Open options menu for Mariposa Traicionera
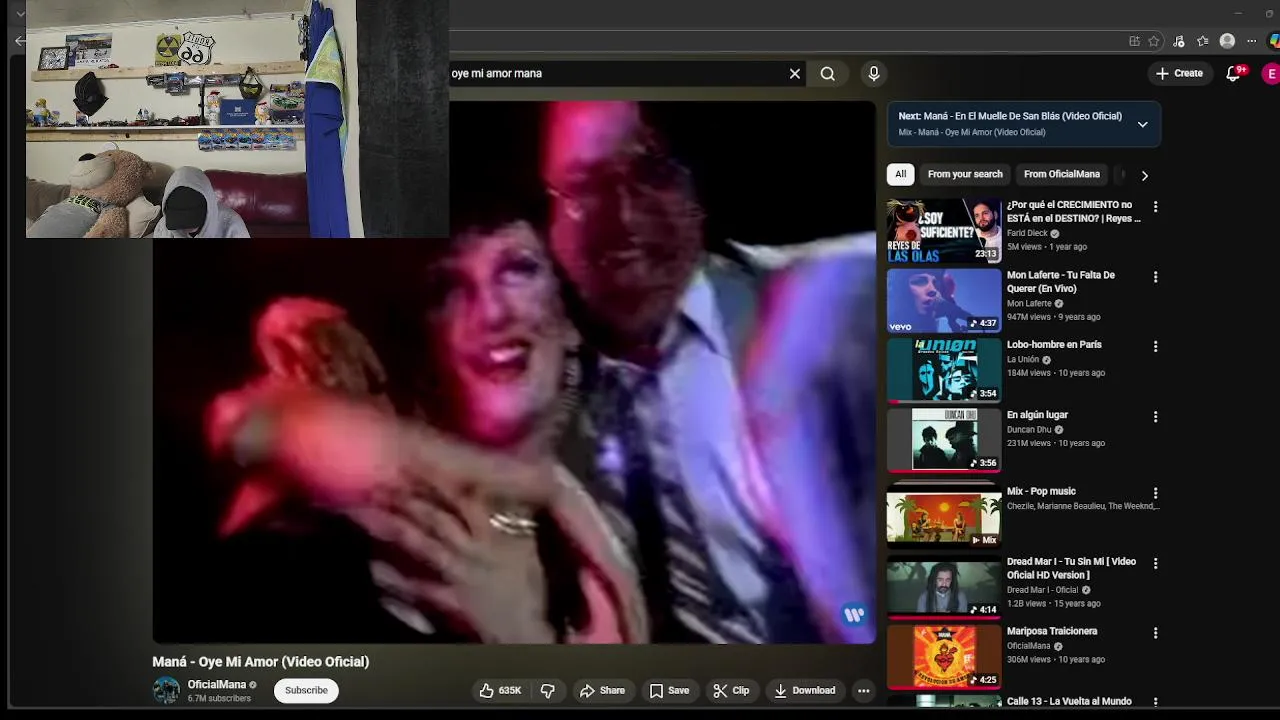1280x720 pixels. (1155, 633)
